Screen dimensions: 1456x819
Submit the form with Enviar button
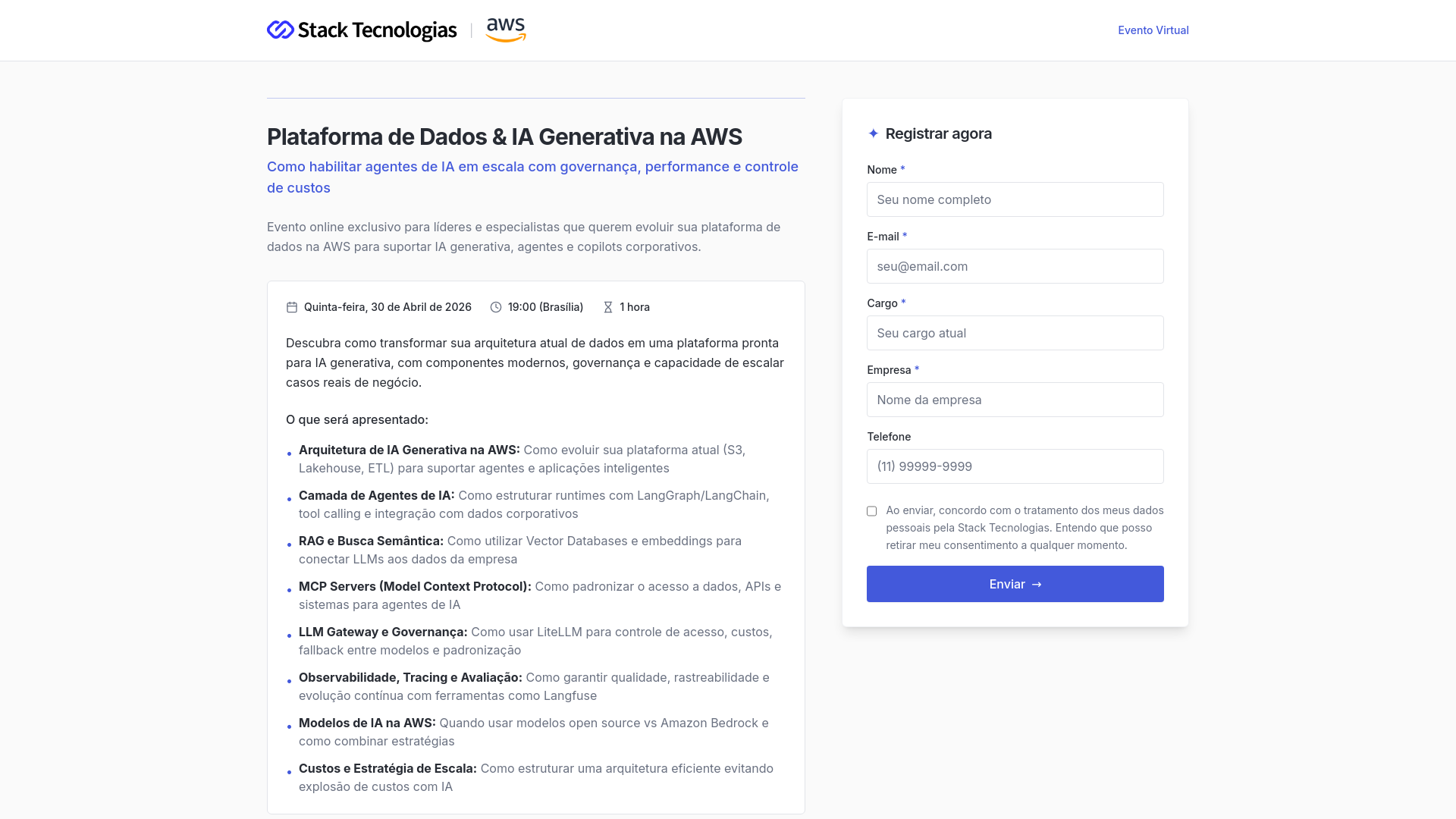click(1015, 584)
